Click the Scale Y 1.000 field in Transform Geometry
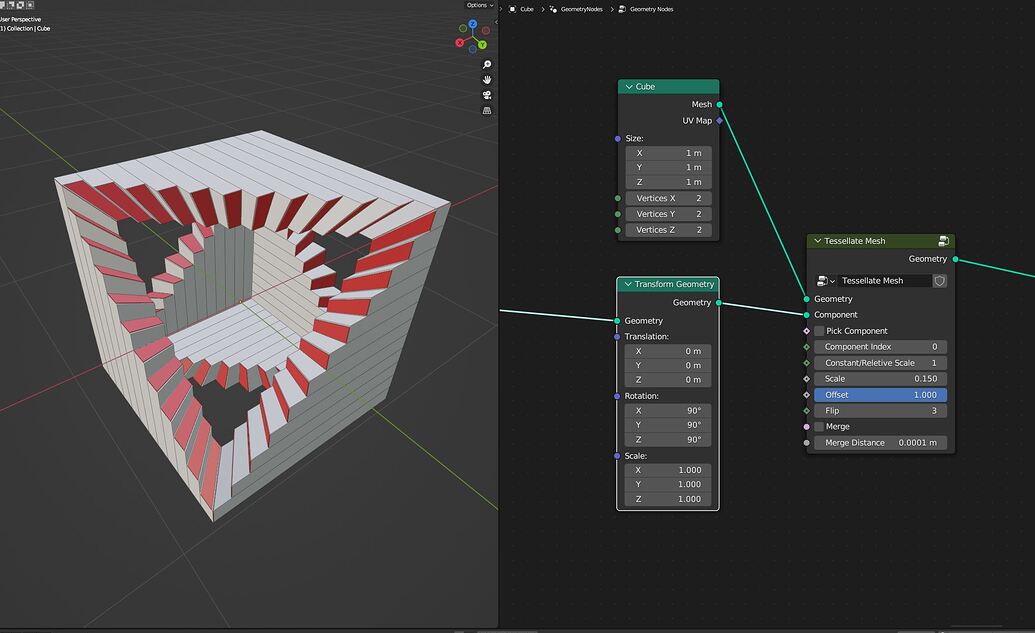The height and width of the screenshot is (633, 1035). click(668, 484)
